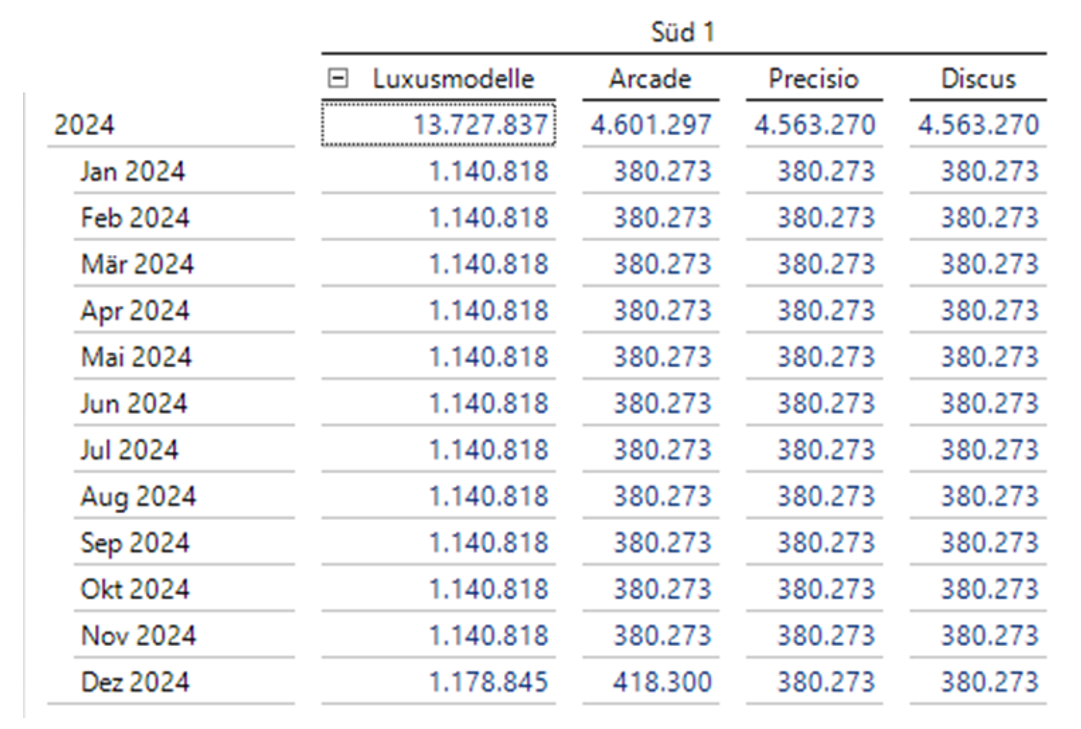Select the Luxusmodelle value for Jun 2024
This screenshot has height=729, width=1081.
point(488,404)
